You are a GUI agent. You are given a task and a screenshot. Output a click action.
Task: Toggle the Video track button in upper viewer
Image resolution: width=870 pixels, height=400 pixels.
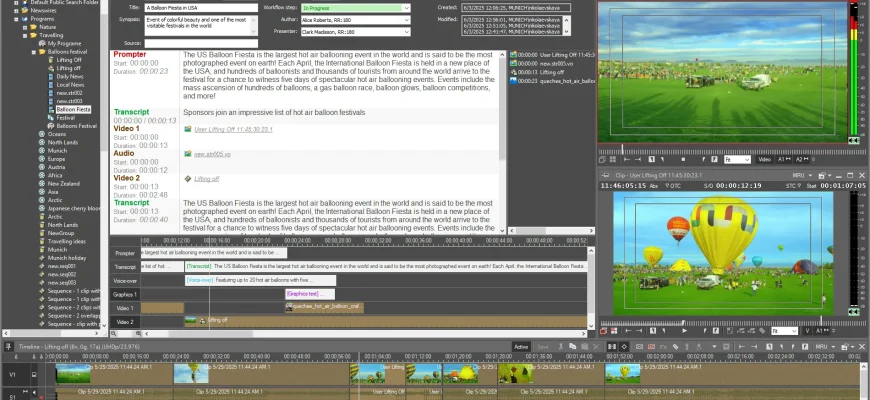[x=765, y=159]
